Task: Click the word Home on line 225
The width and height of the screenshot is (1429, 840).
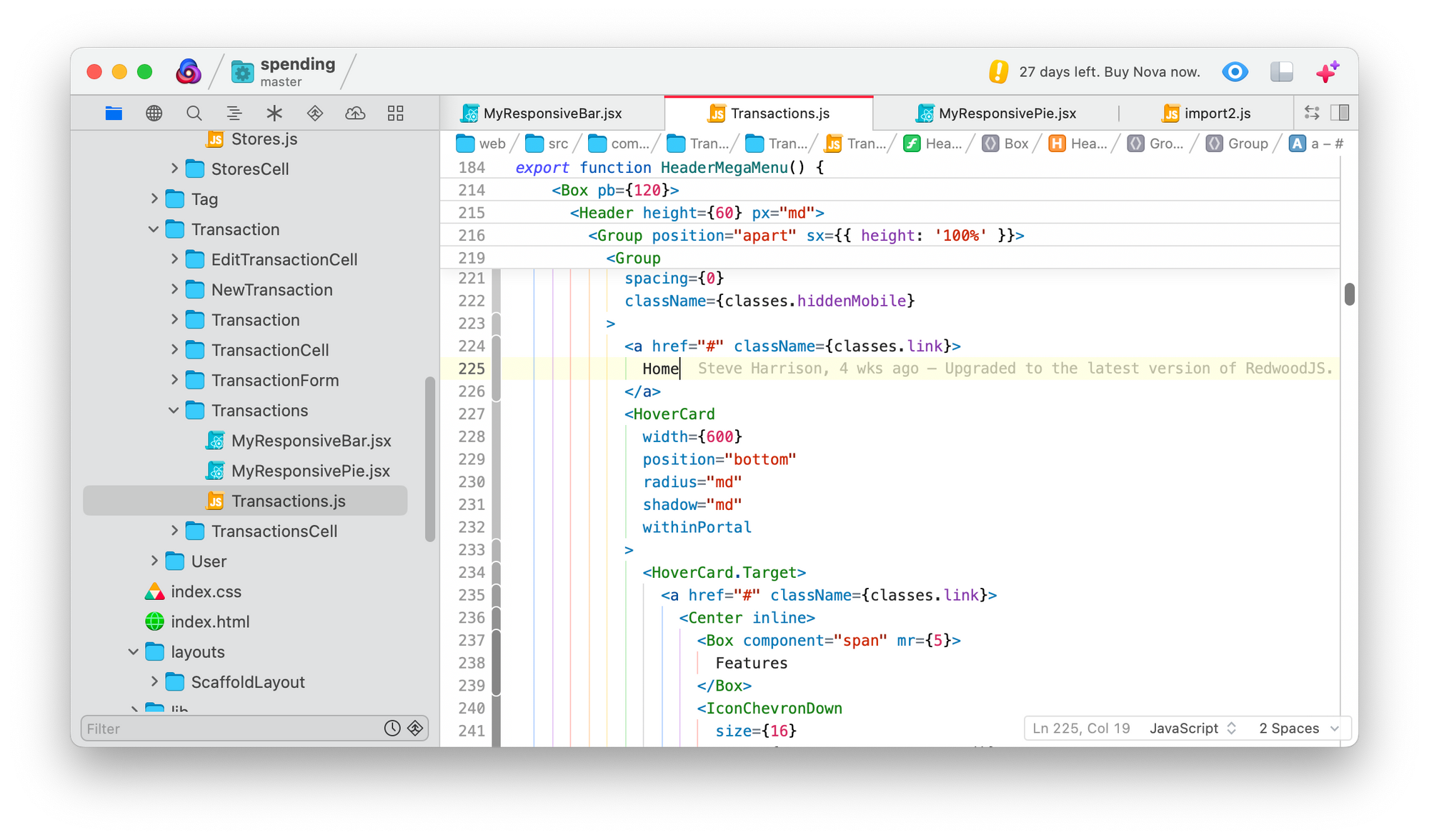Action: 660,369
